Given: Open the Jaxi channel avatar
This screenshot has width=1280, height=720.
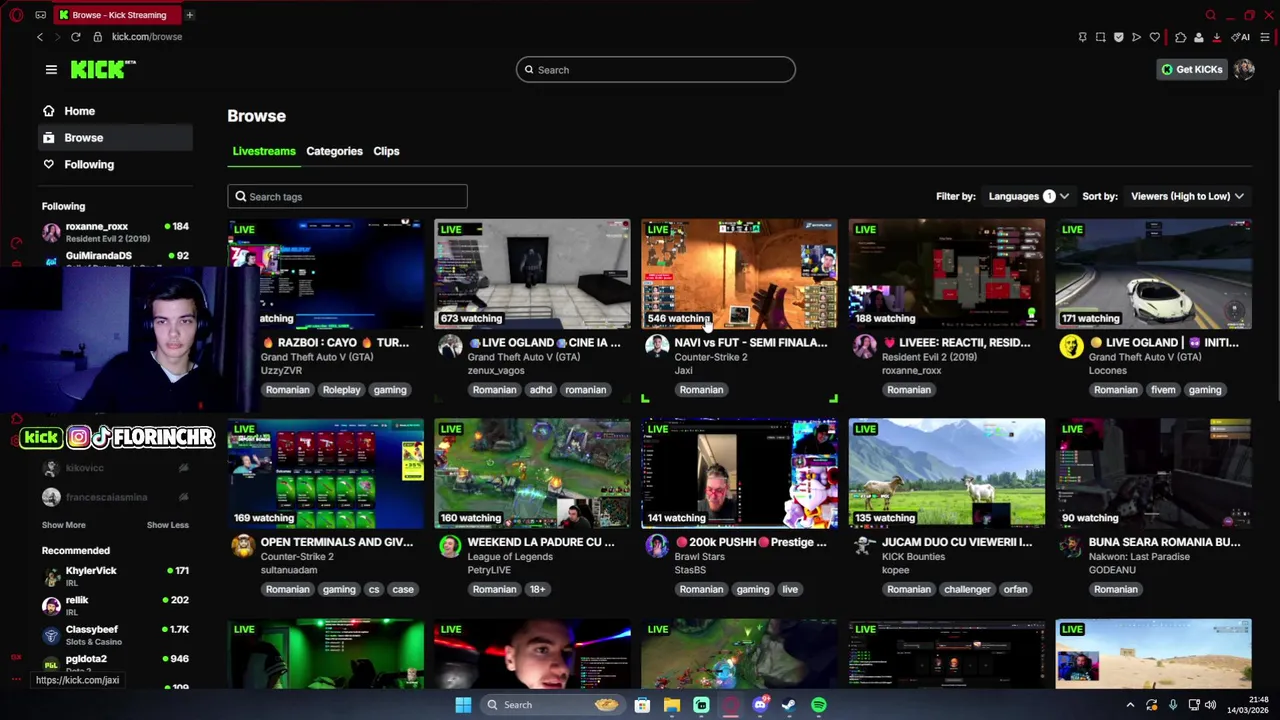Looking at the screenshot, I should (657, 347).
